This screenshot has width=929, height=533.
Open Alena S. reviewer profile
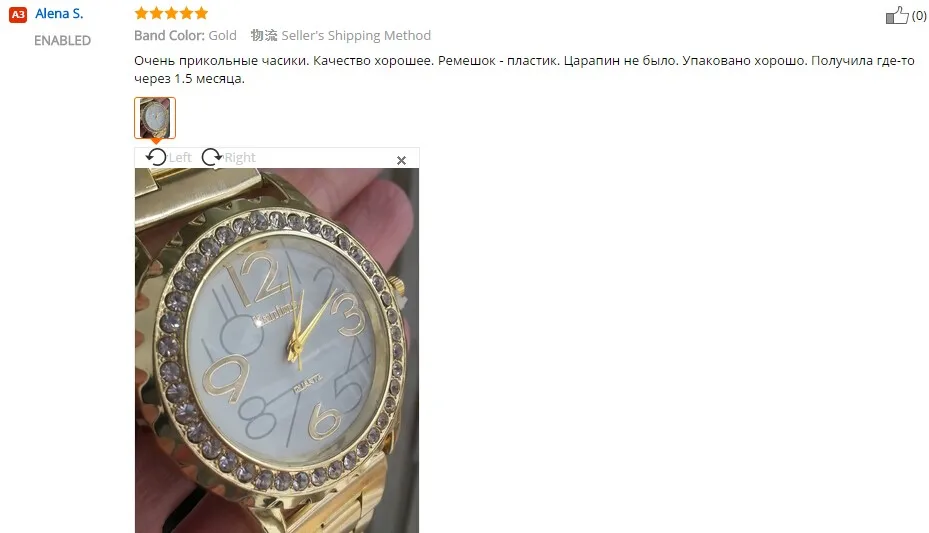point(59,14)
